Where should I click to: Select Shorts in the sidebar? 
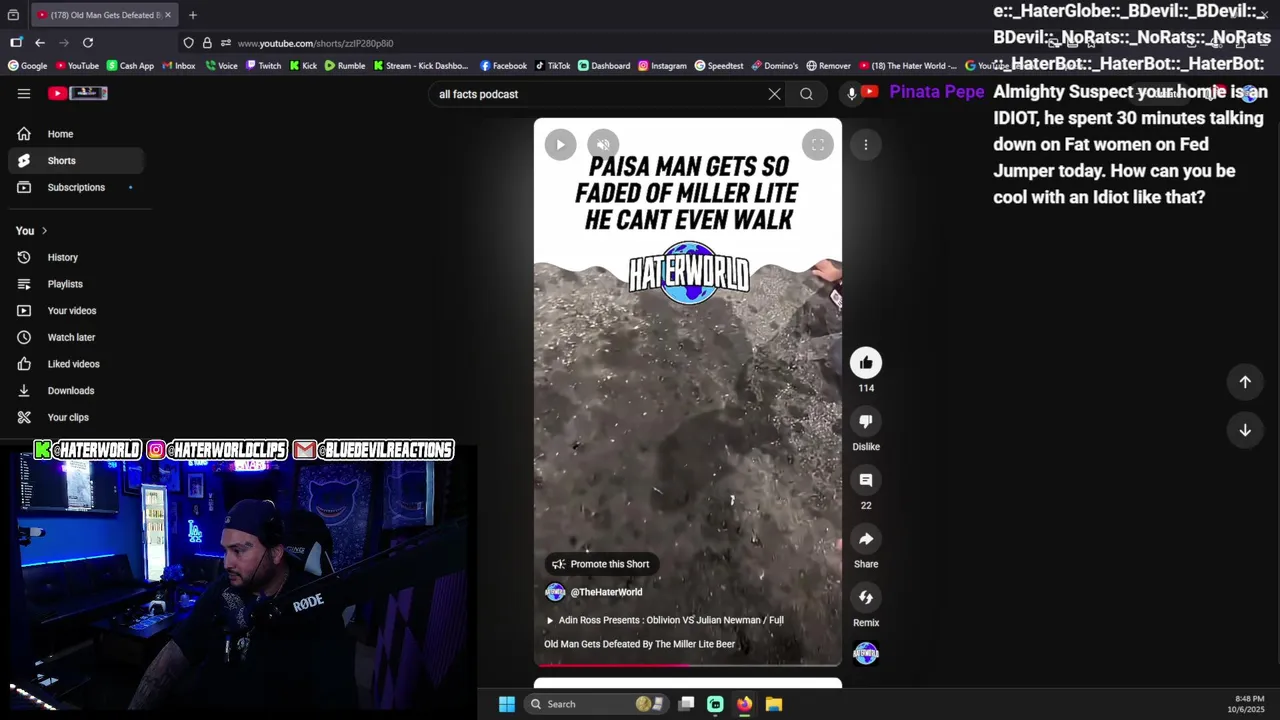point(76,160)
